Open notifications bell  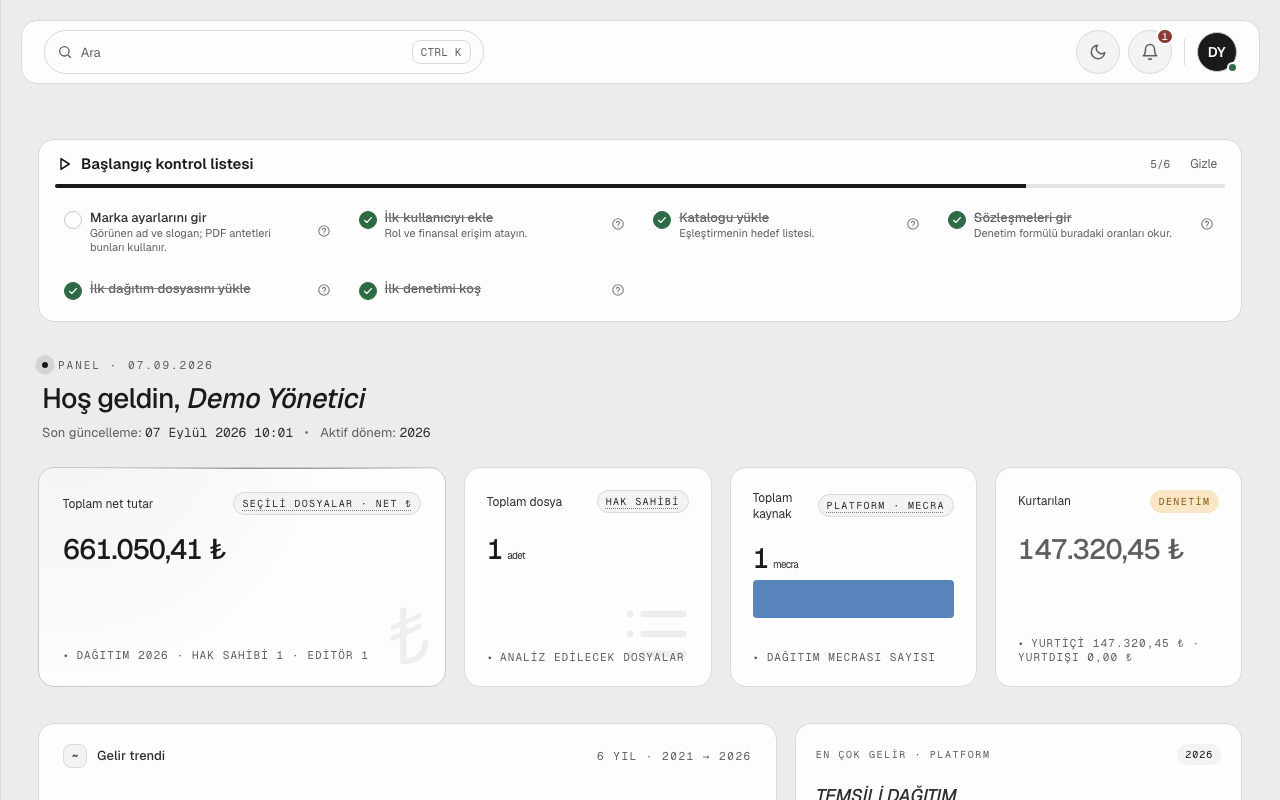coord(1150,52)
